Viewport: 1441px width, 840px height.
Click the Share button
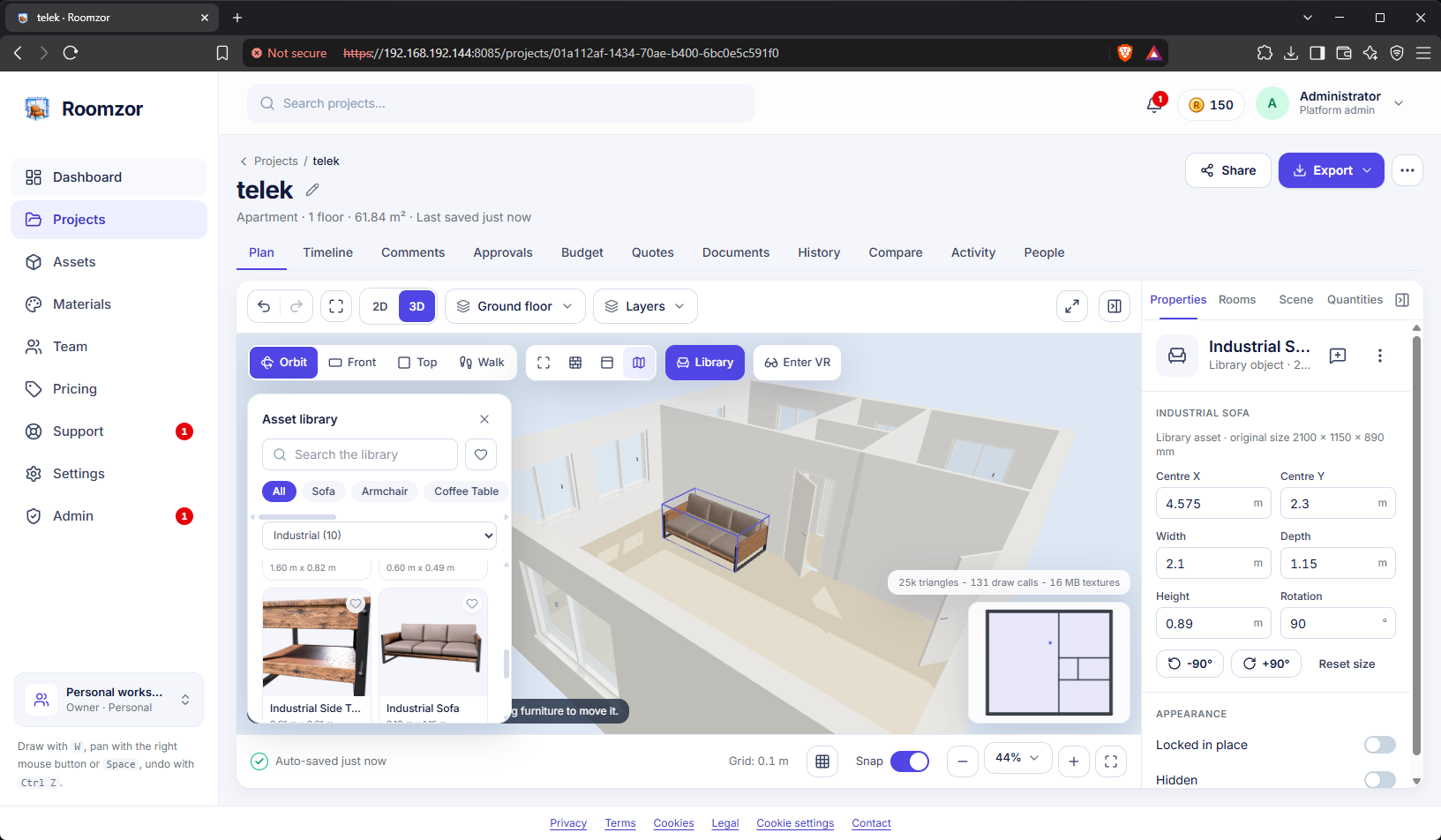(x=1228, y=170)
